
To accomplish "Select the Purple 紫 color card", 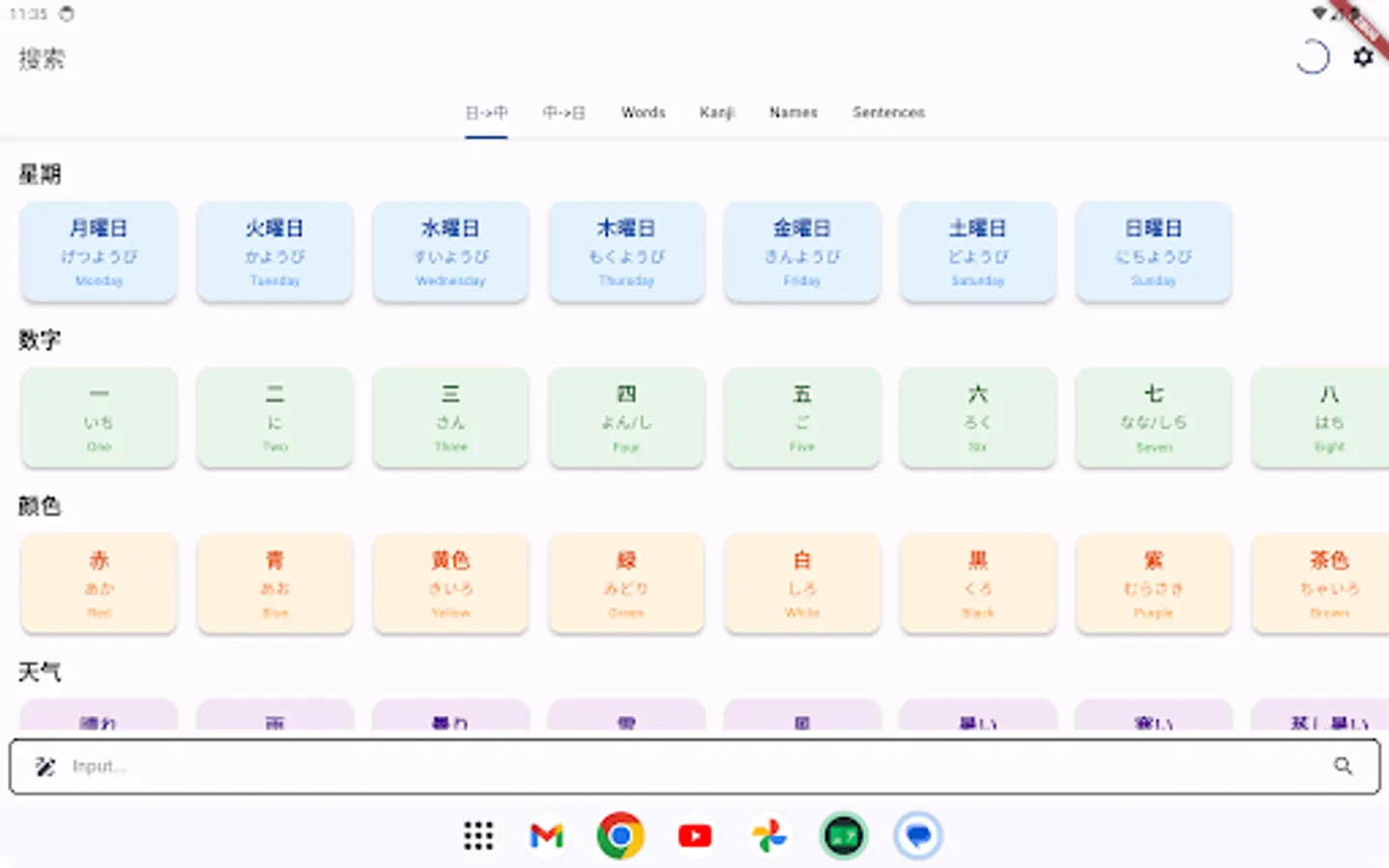I will 1154,583.
